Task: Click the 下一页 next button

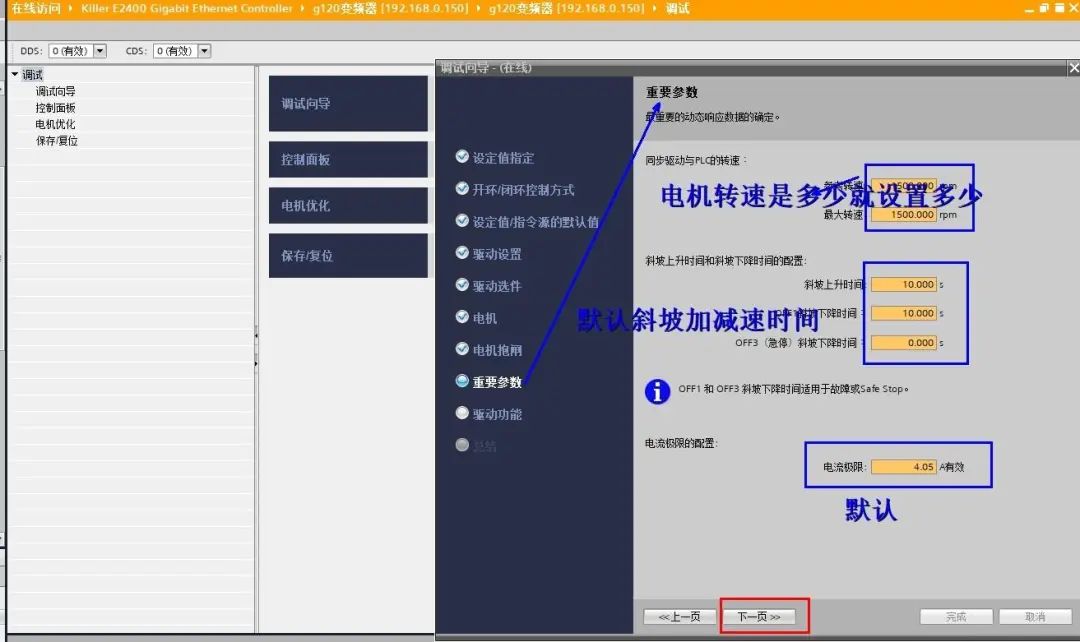Action: pyautogui.click(x=759, y=617)
